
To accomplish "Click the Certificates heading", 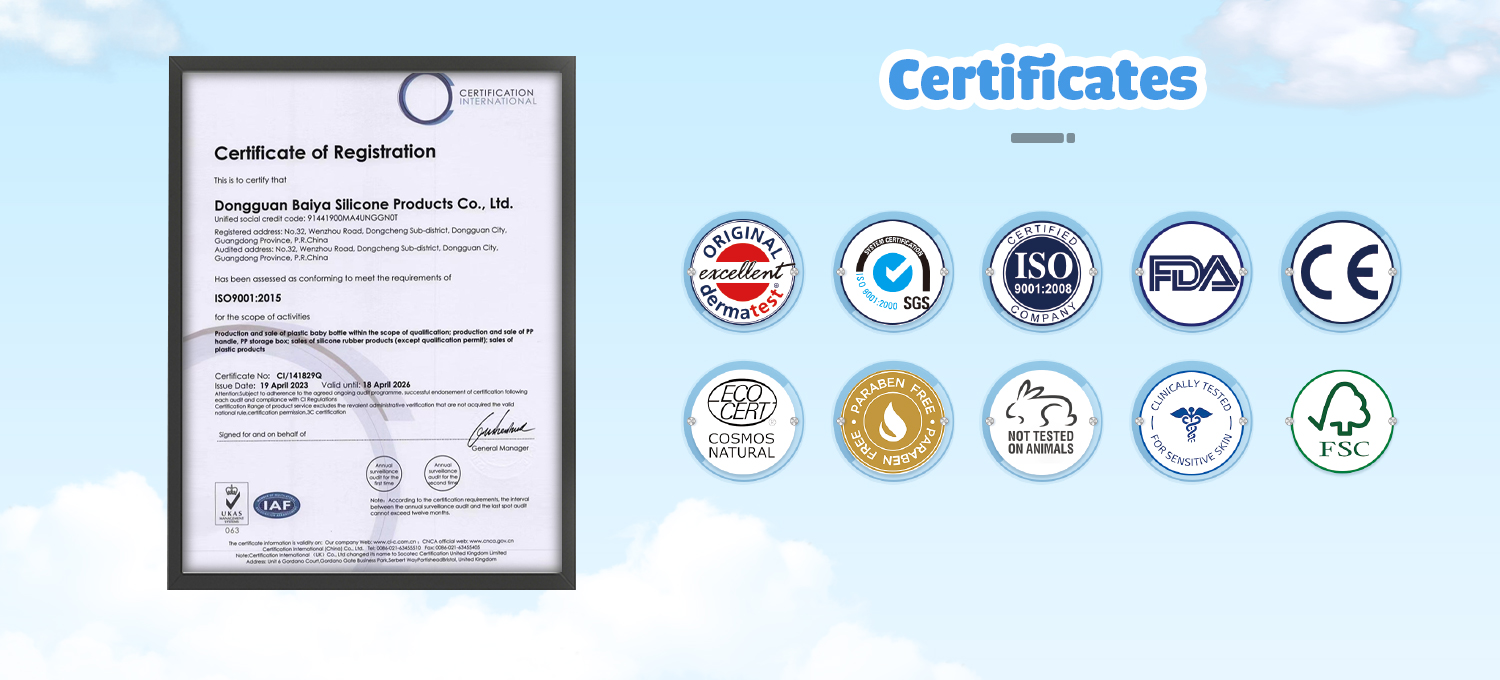I will pos(1043,79).
